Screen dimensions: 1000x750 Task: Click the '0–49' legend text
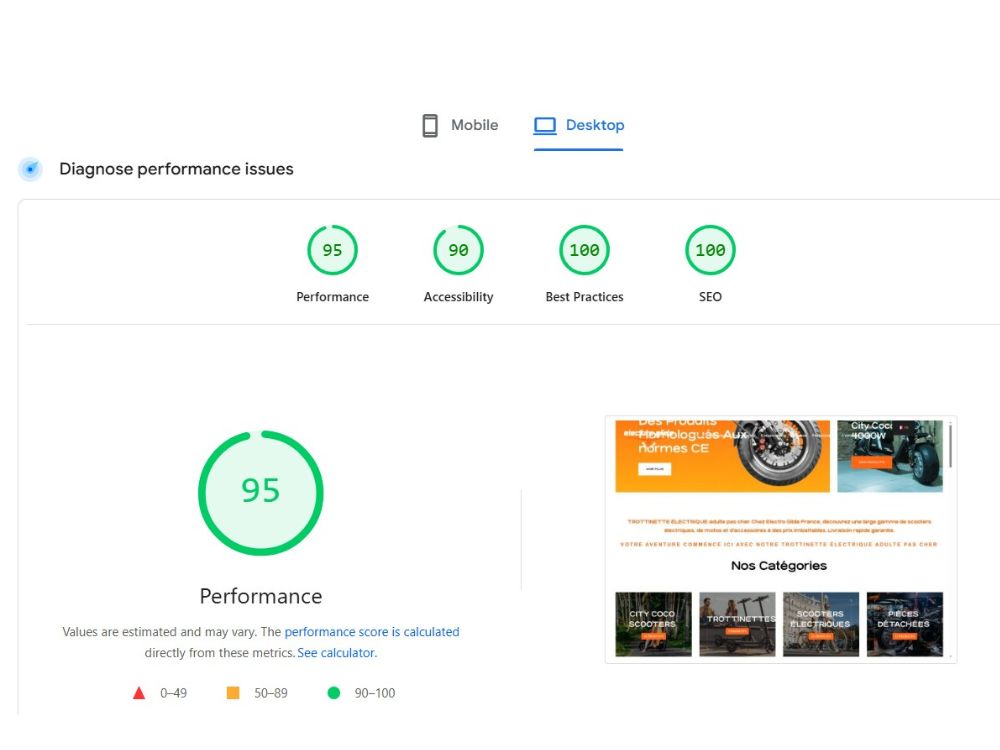tap(173, 693)
